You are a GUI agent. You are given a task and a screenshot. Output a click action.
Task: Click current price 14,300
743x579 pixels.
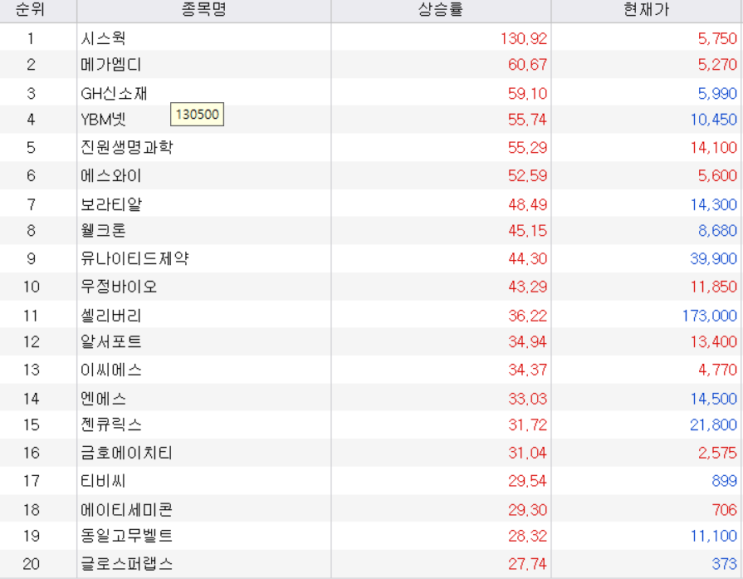[x=714, y=204]
